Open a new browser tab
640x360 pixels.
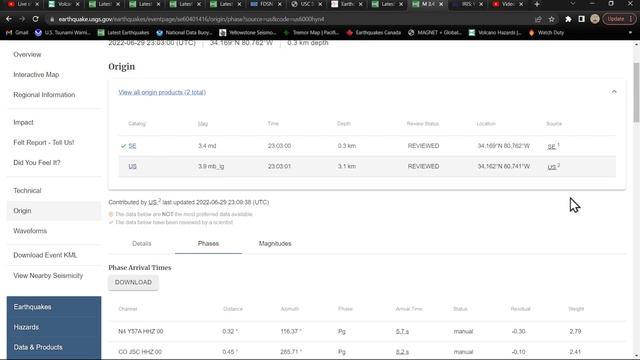537,4
